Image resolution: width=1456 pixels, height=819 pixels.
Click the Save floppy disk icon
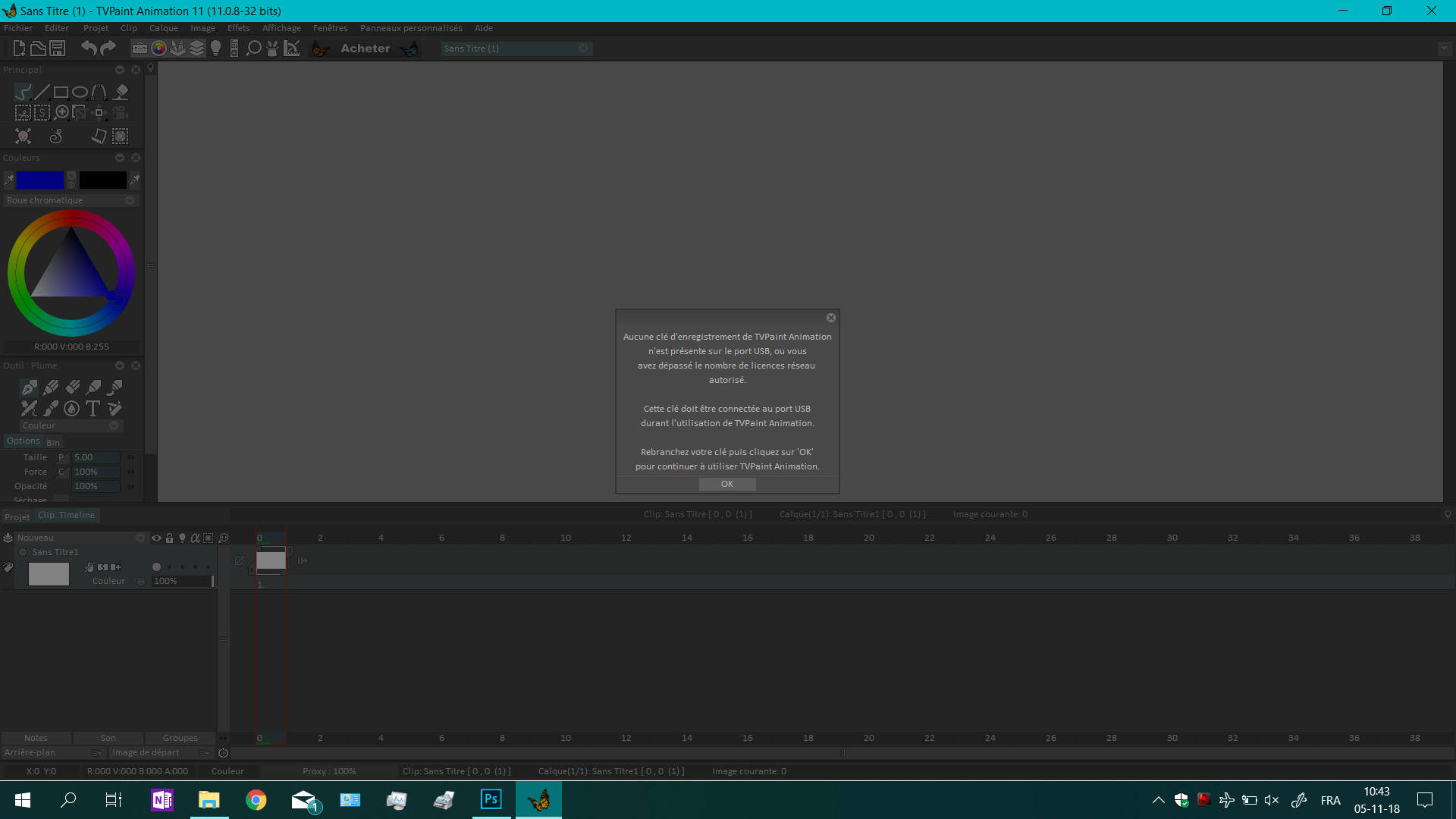[x=57, y=49]
